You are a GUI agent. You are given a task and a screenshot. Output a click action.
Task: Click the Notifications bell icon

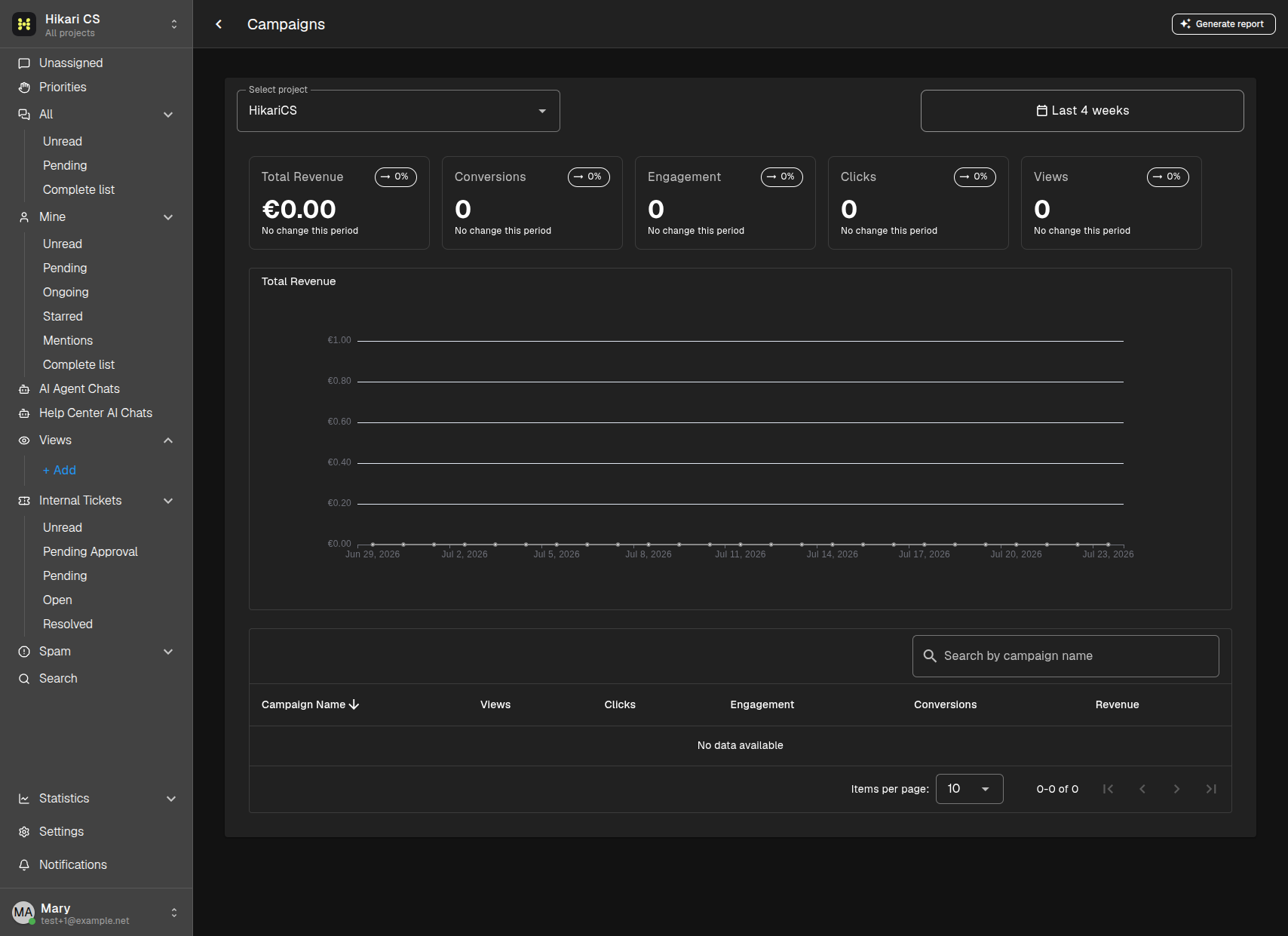point(24,865)
